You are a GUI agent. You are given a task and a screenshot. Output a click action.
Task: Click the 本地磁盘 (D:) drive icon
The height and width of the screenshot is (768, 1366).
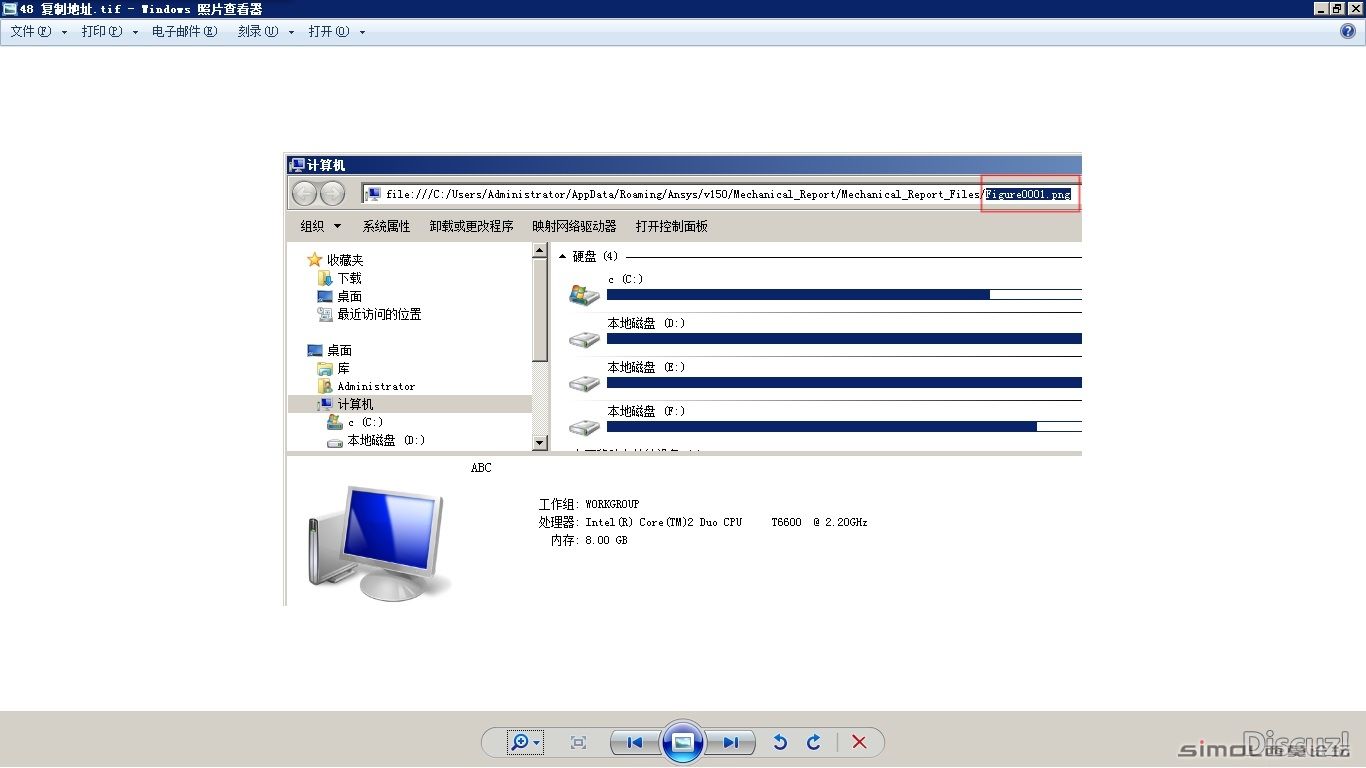click(584, 339)
